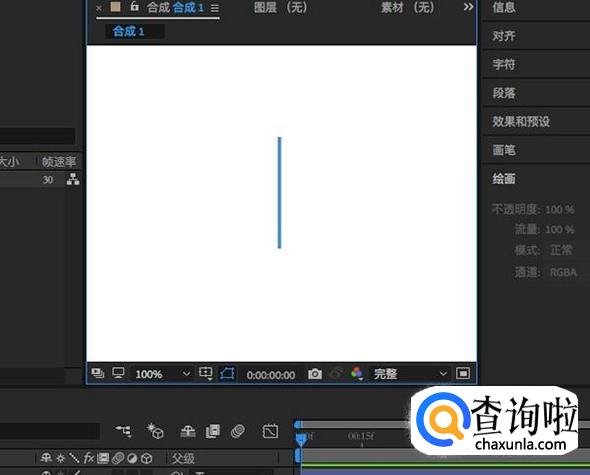Screen dimensions: 590x475
Task: Click the current time 0:00:00:00 display
Action: (271, 375)
